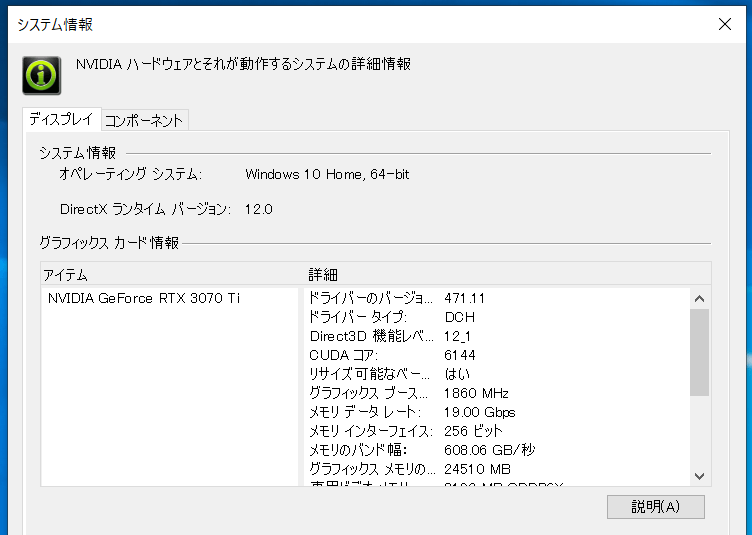Screen dimensions: 752x535
Task: Select the 24510 MB value
Action: tap(477, 469)
